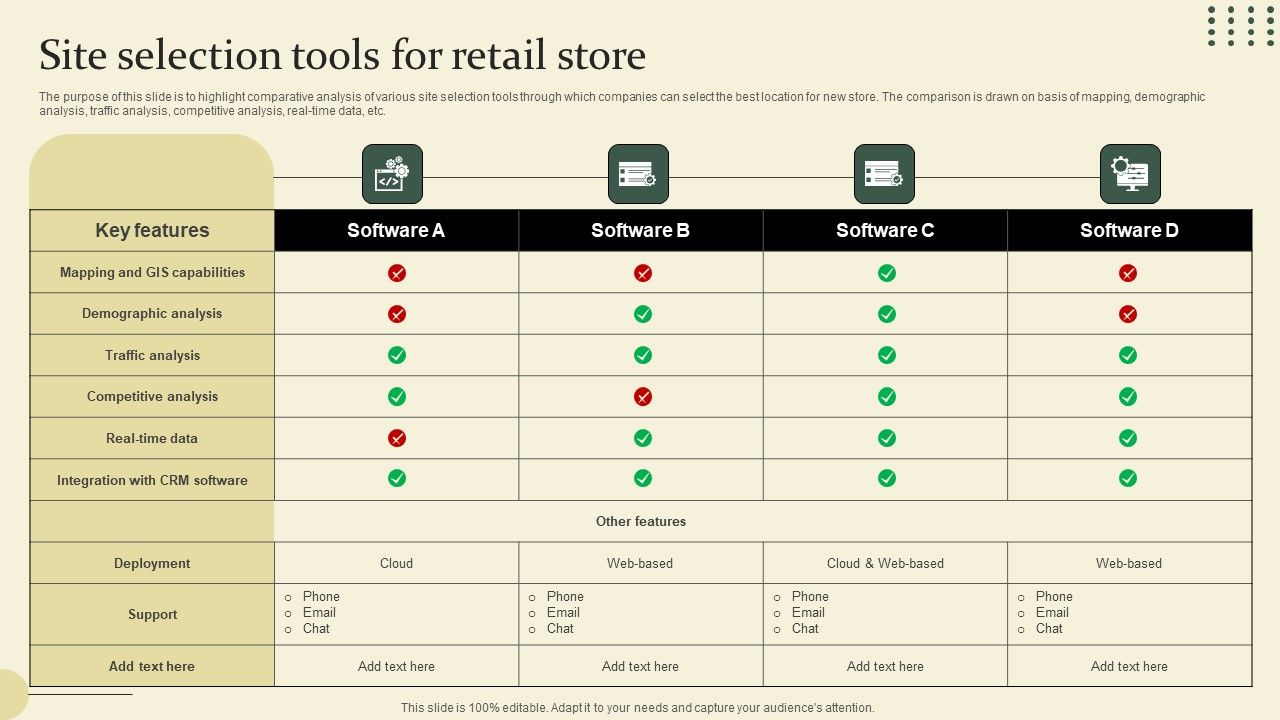Click Add text here under Software D

pos(1129,666)
